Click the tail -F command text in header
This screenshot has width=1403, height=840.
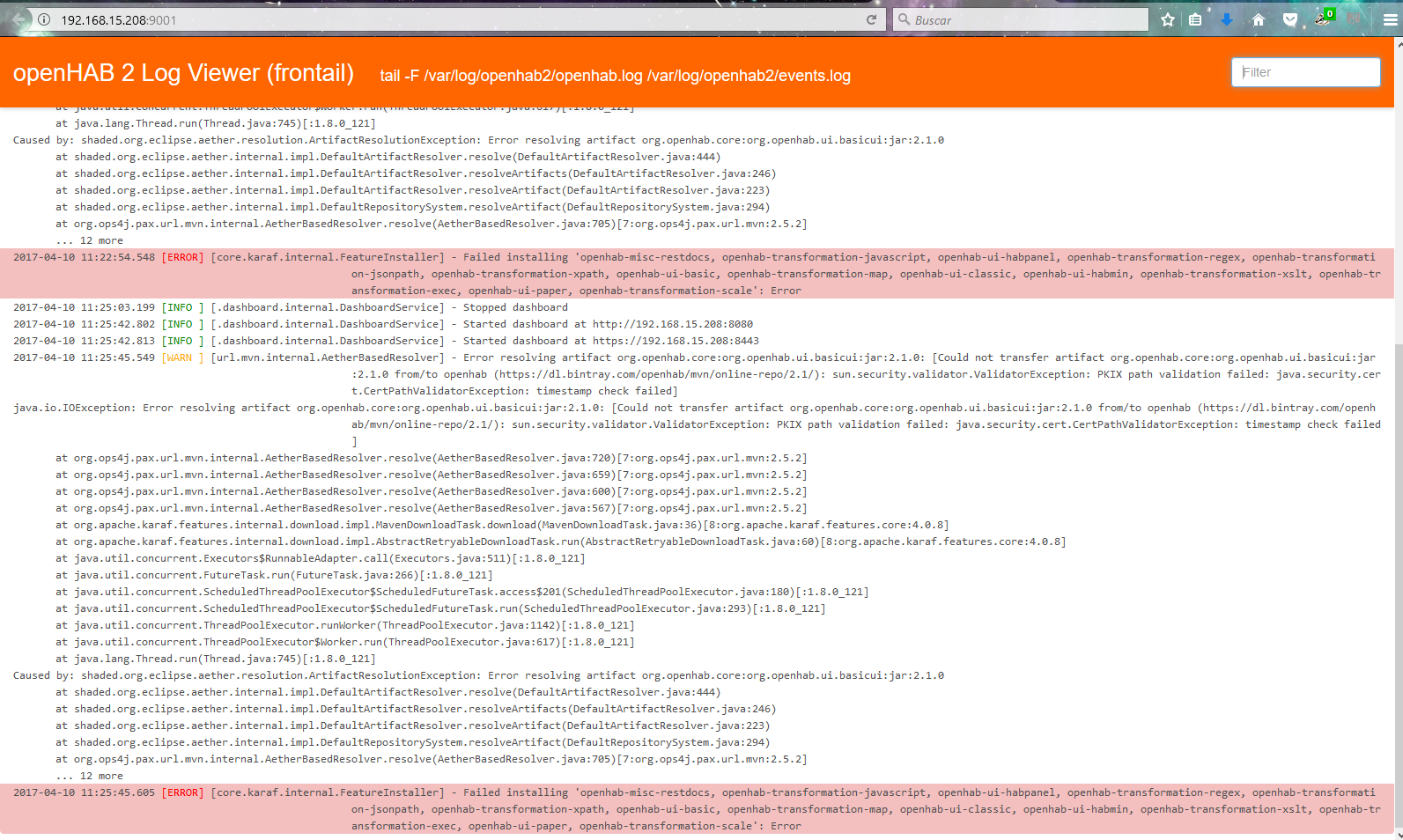click(615, 76)
